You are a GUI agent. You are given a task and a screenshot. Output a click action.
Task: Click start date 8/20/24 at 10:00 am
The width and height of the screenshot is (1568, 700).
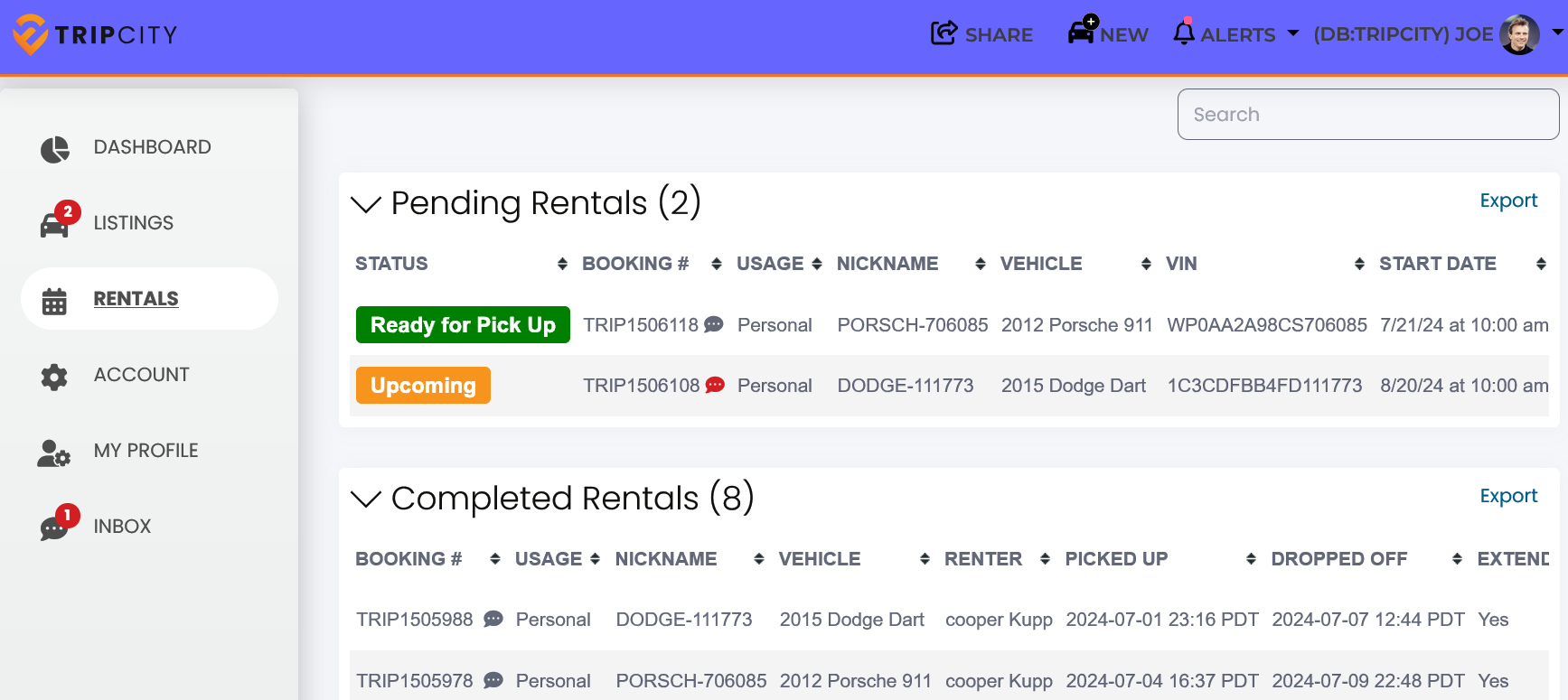point(1464,386)
